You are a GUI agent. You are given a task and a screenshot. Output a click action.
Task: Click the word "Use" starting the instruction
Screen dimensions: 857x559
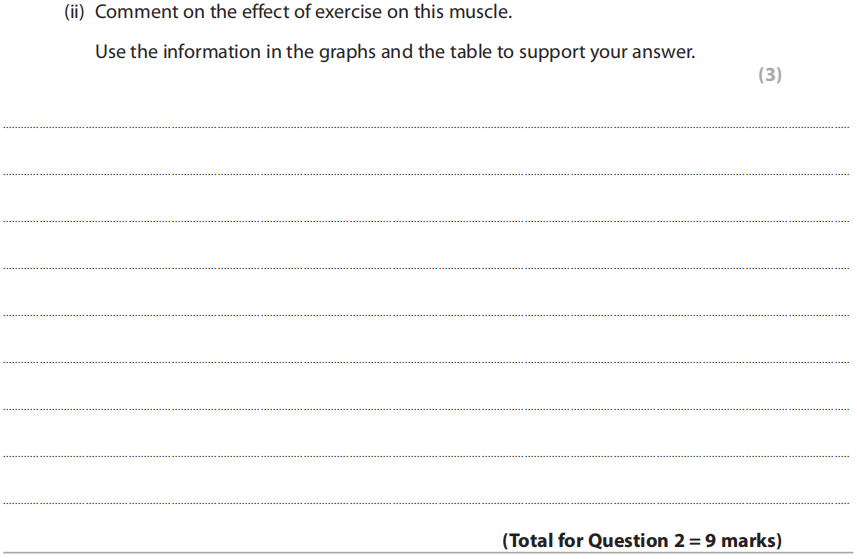coord(110,52)
